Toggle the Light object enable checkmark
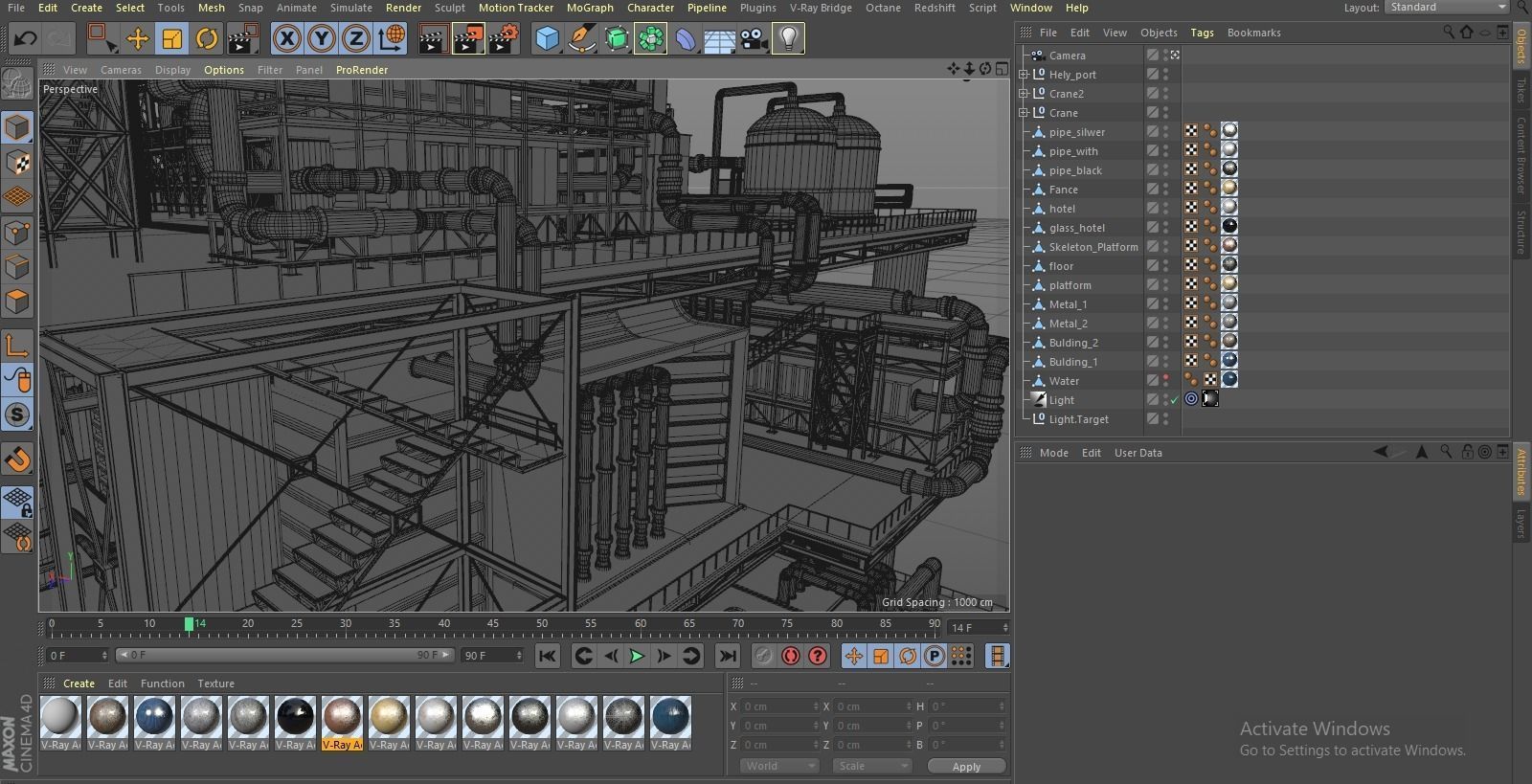This screenshot has height=784, width=1532. pos(1174,400)
